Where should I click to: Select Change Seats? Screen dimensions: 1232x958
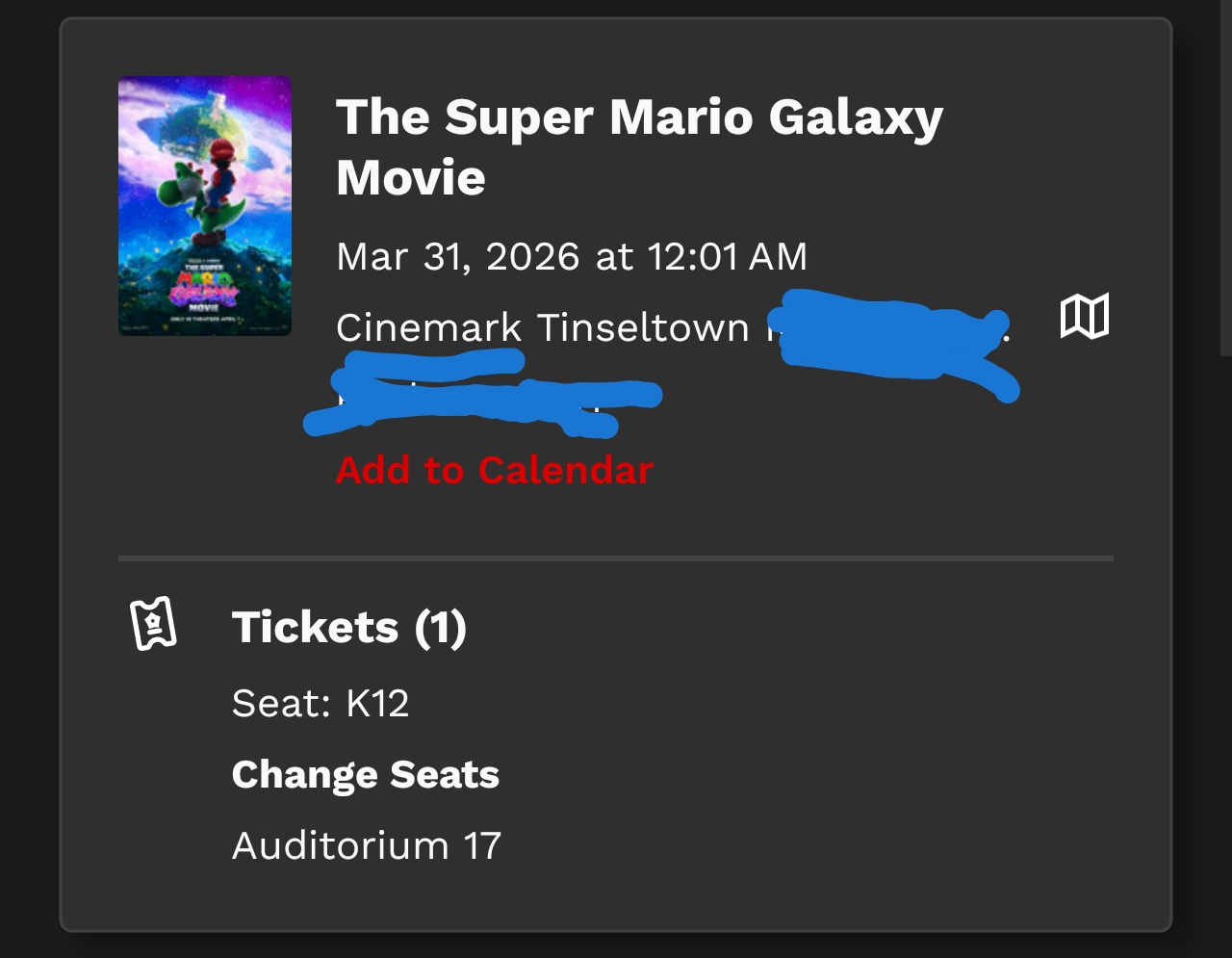(x=366, y=775)
